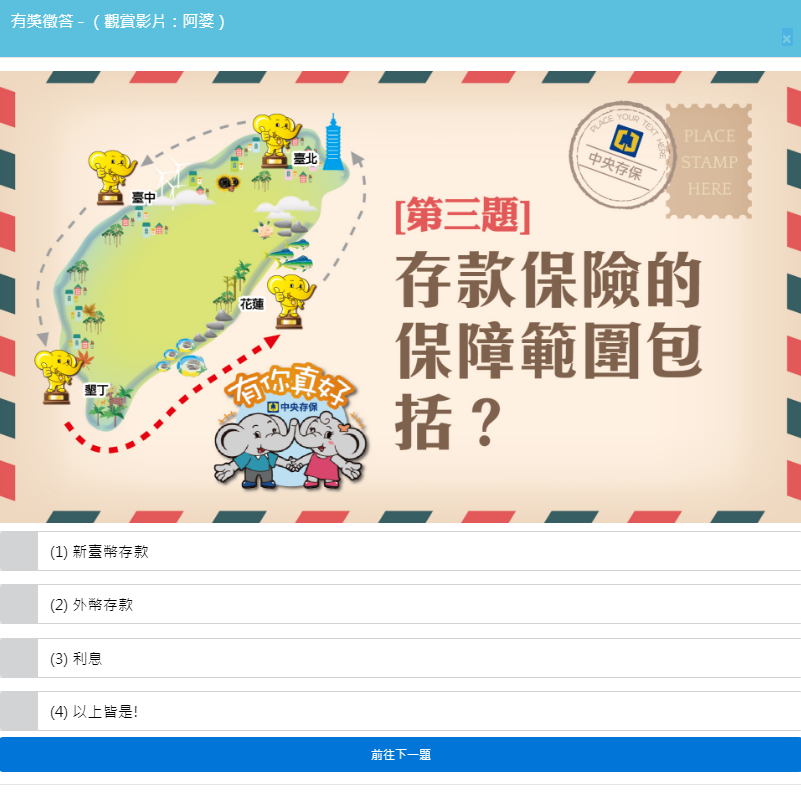Viewport: 801px width, 797px height.
Task: Click the 前往下一題 button
Action: click(x=400, y=755)
